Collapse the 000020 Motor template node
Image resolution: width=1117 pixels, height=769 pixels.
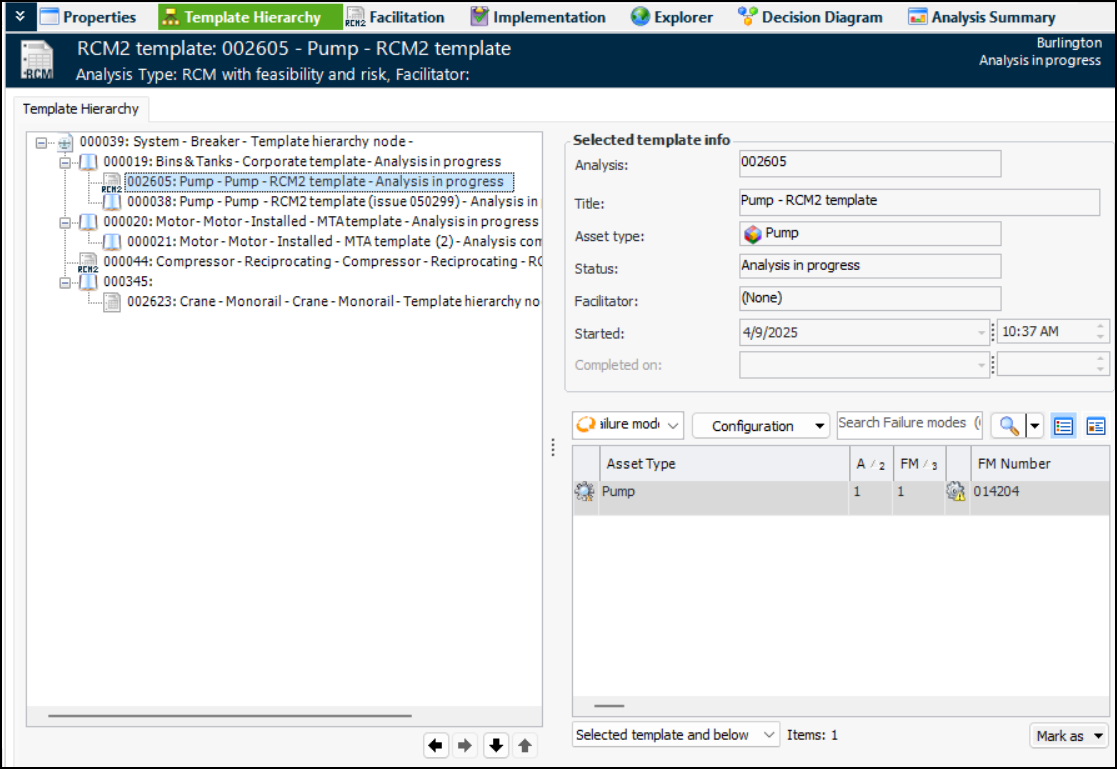pyautogui.click(x=65, y=222)
